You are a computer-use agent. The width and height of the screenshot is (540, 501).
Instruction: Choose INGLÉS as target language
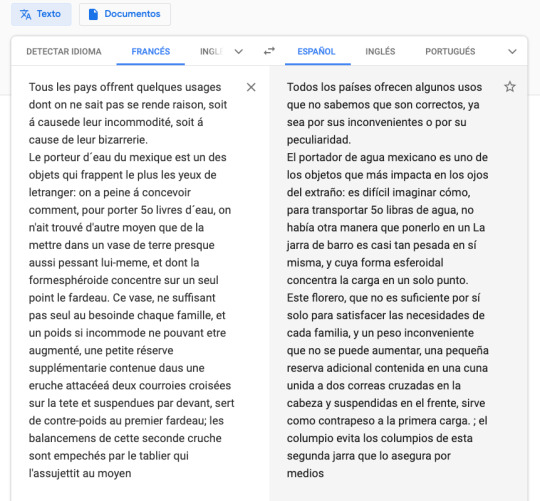(x=380, y=51)
